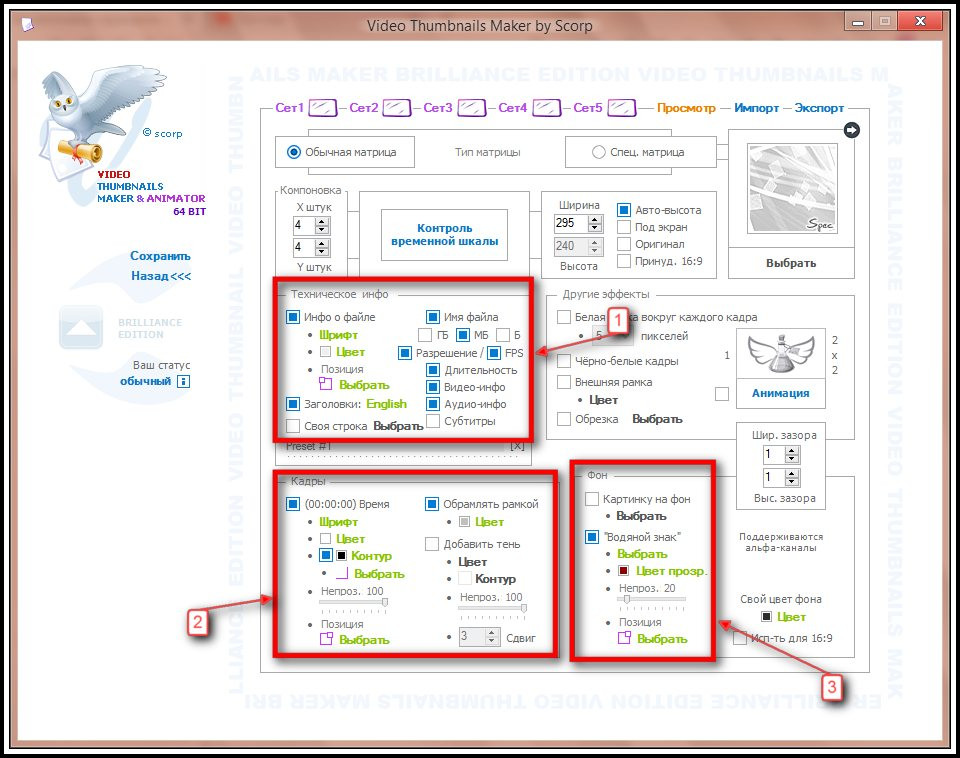Click the status info icon beside обычный
The height and width of the screenshot is (758, 960).
point(183,381)
